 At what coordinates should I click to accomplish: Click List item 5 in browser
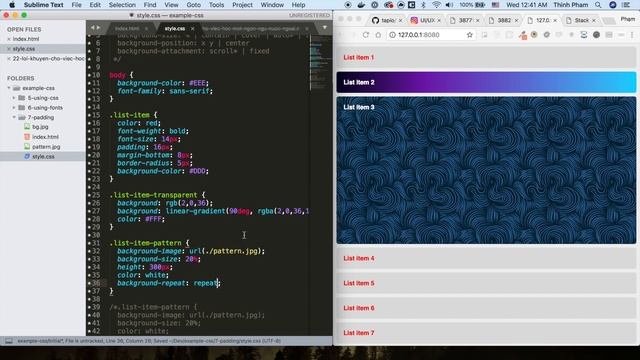click(x=486, y=283)
